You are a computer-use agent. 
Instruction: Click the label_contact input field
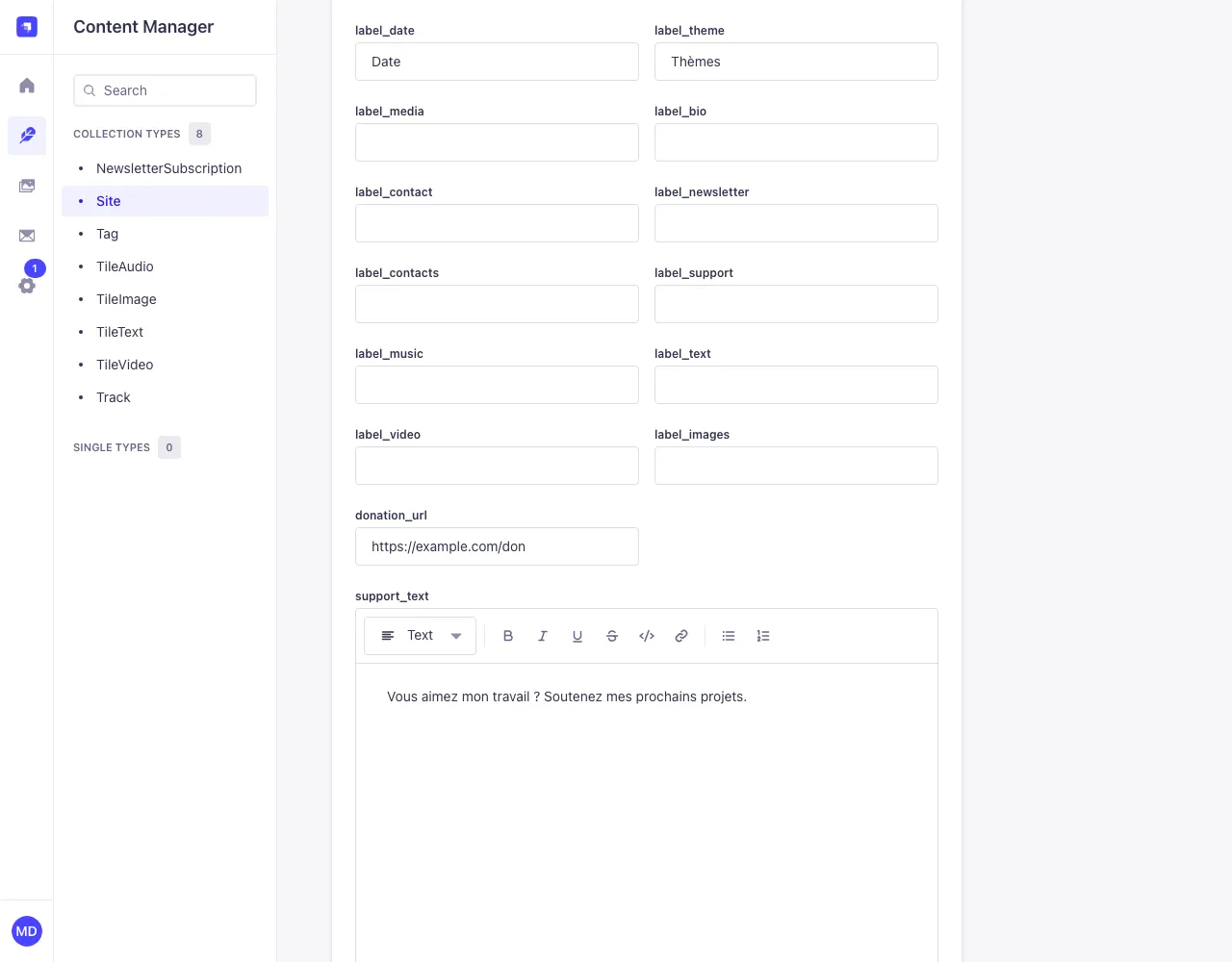point(497,223)
